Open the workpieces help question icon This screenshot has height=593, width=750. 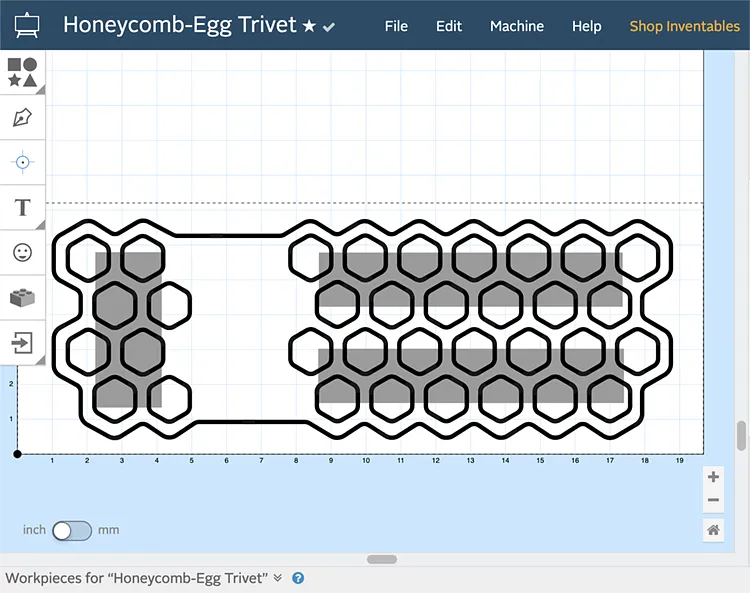[298, 578]
